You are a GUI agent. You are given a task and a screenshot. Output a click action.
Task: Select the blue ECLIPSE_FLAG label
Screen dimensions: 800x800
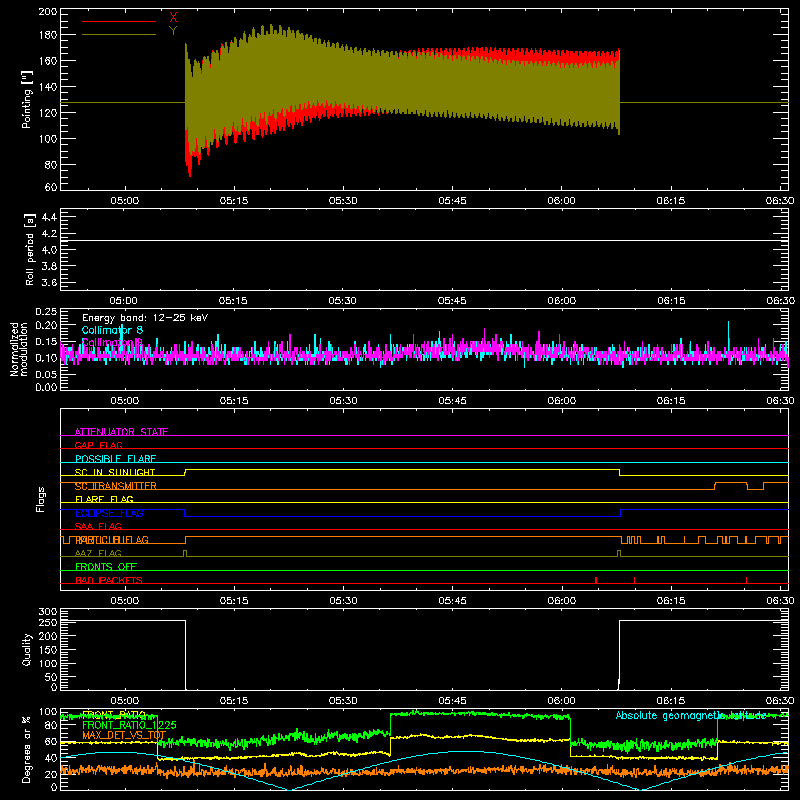(x=109, y=513)
